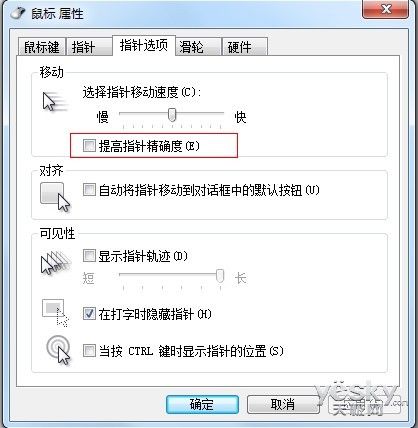Screen dimensions: 418x428
Task: Click the pointer trail length slider thumb
Action: point(220,276)
